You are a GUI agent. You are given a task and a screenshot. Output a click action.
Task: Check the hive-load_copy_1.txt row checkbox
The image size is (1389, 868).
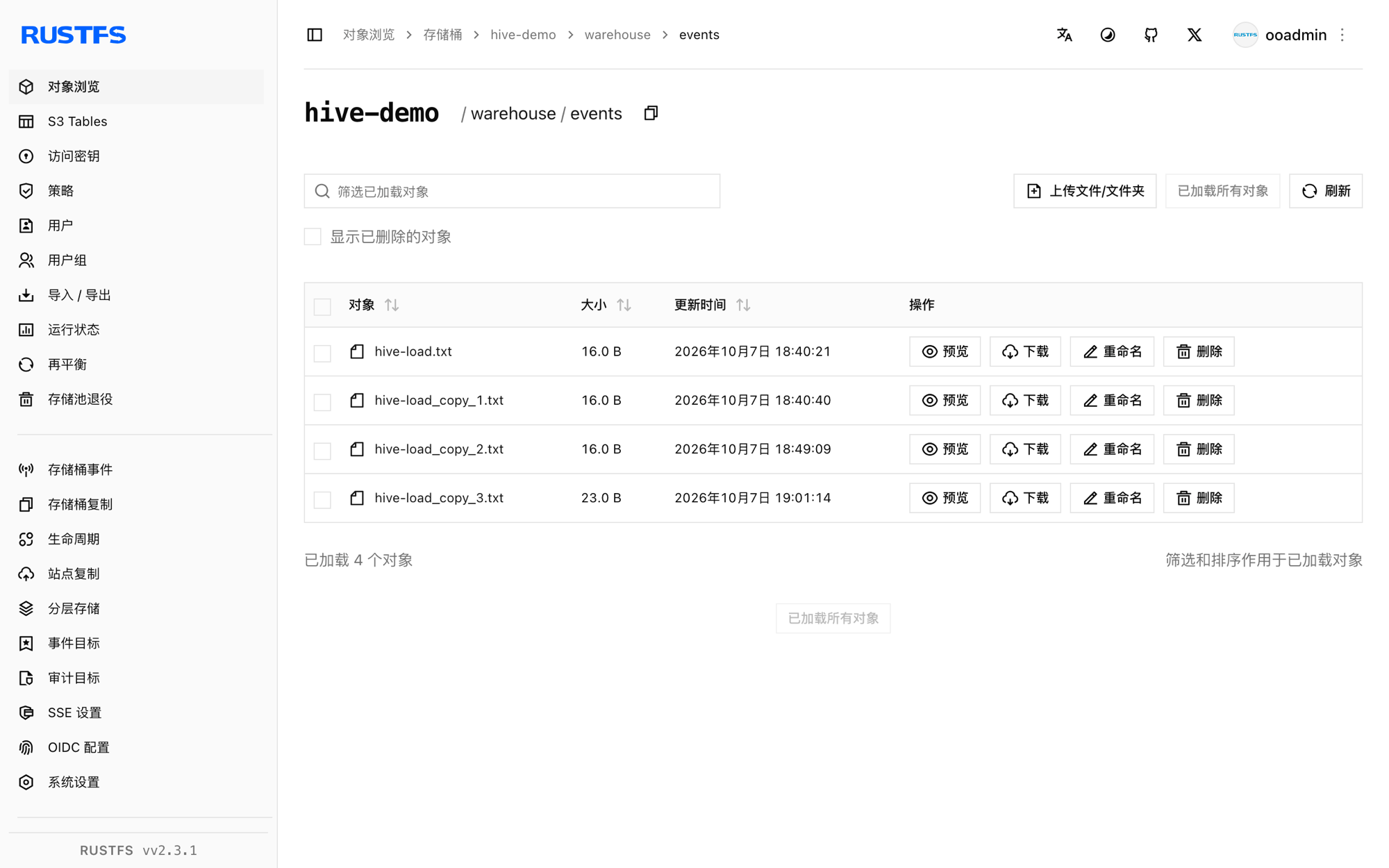[322, 401]
